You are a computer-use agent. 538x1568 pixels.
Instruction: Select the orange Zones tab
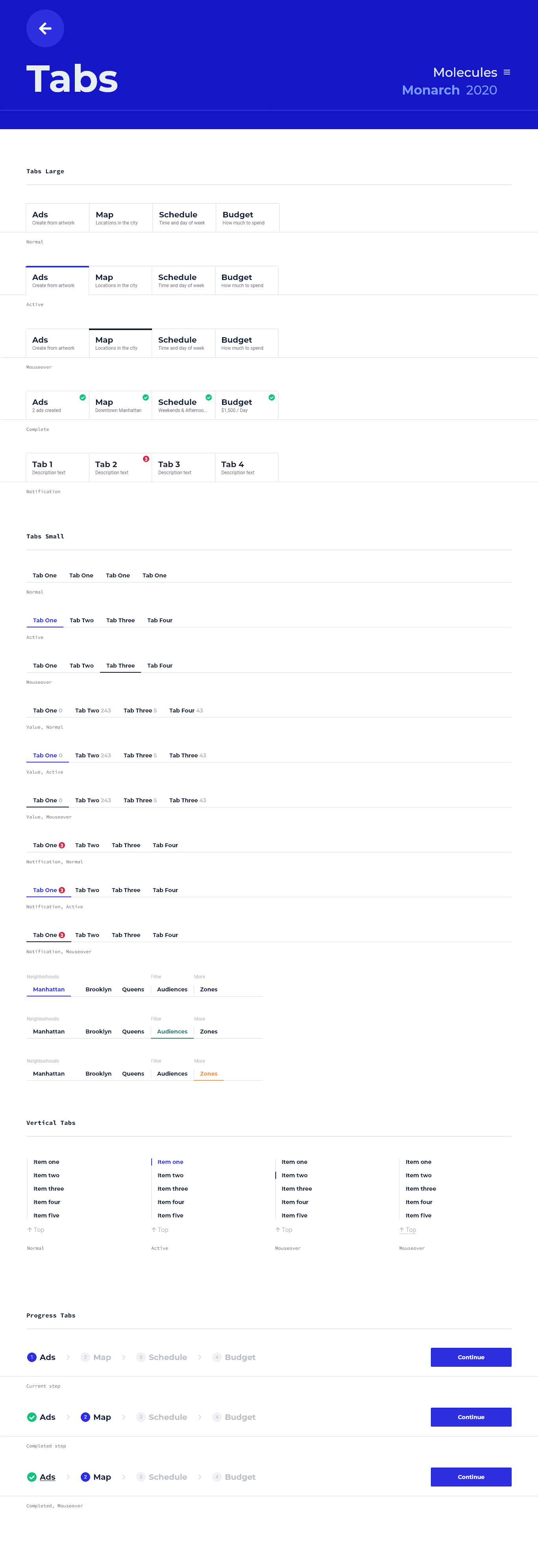pos(209,1074)
